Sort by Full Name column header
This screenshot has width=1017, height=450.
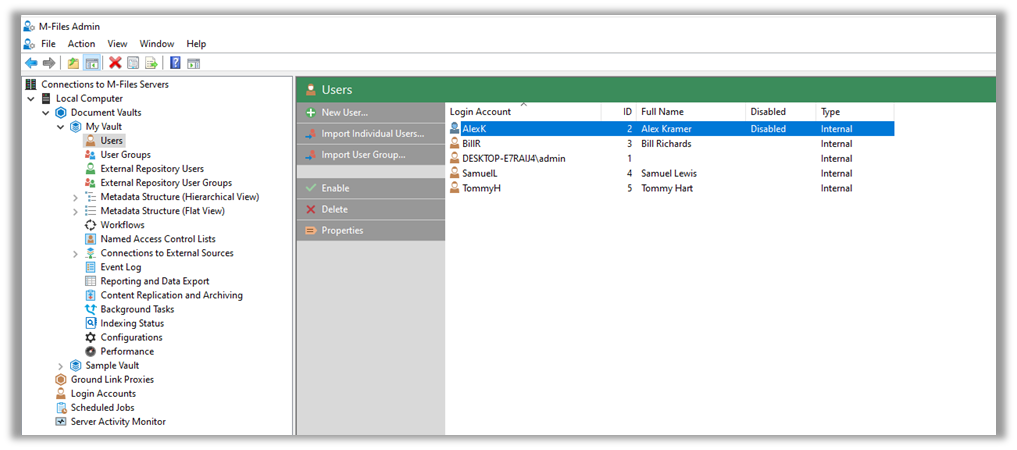point(691,112)
